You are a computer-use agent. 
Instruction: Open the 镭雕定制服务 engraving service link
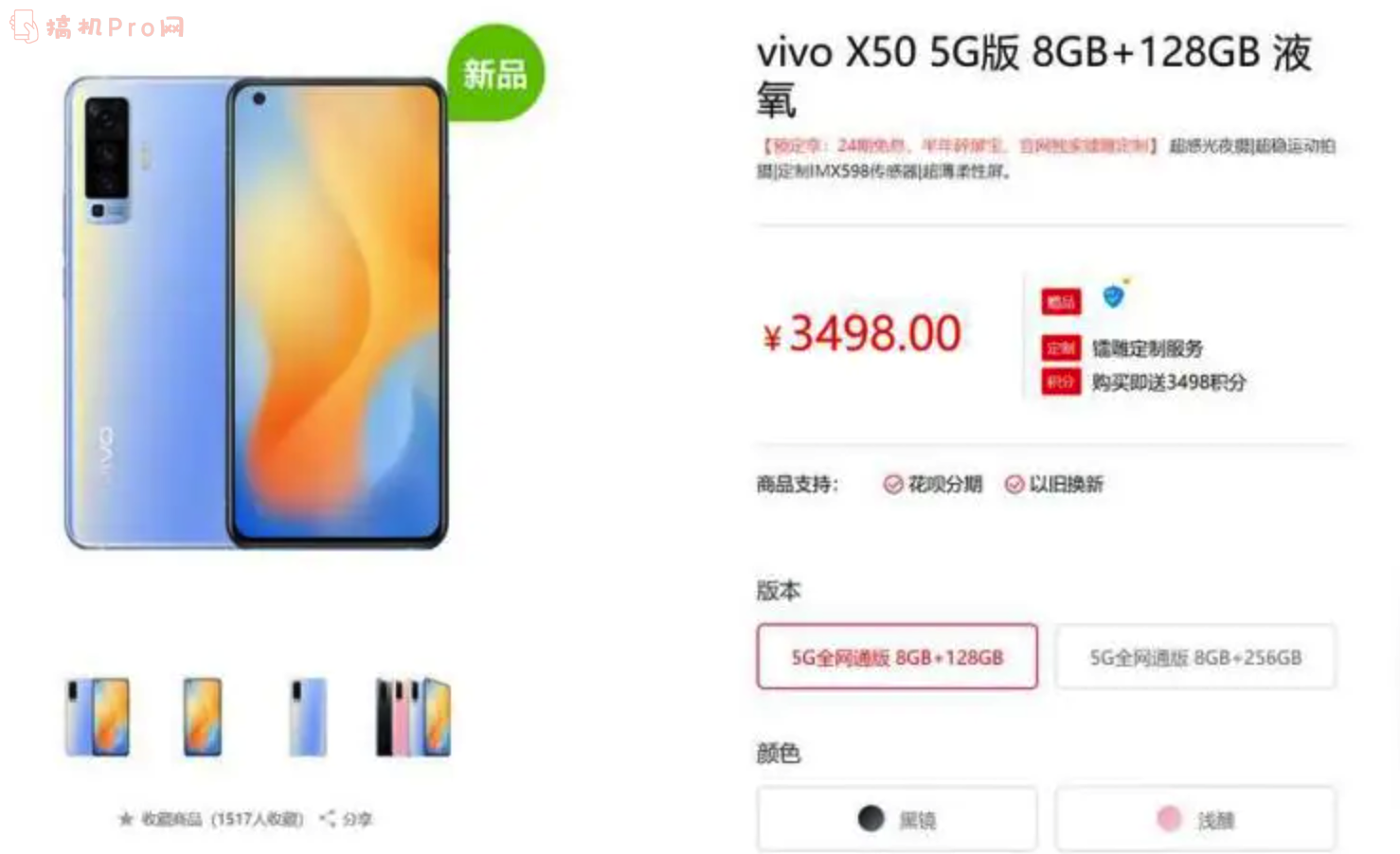click(1147, 347)
